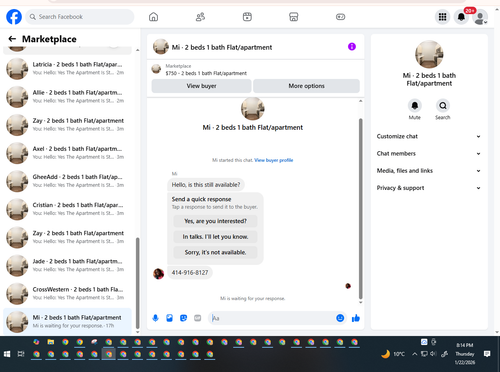The height and width of the screenshot is (372, 500).
Task: Attach a photo with the image icon
Action: [169, 318]
